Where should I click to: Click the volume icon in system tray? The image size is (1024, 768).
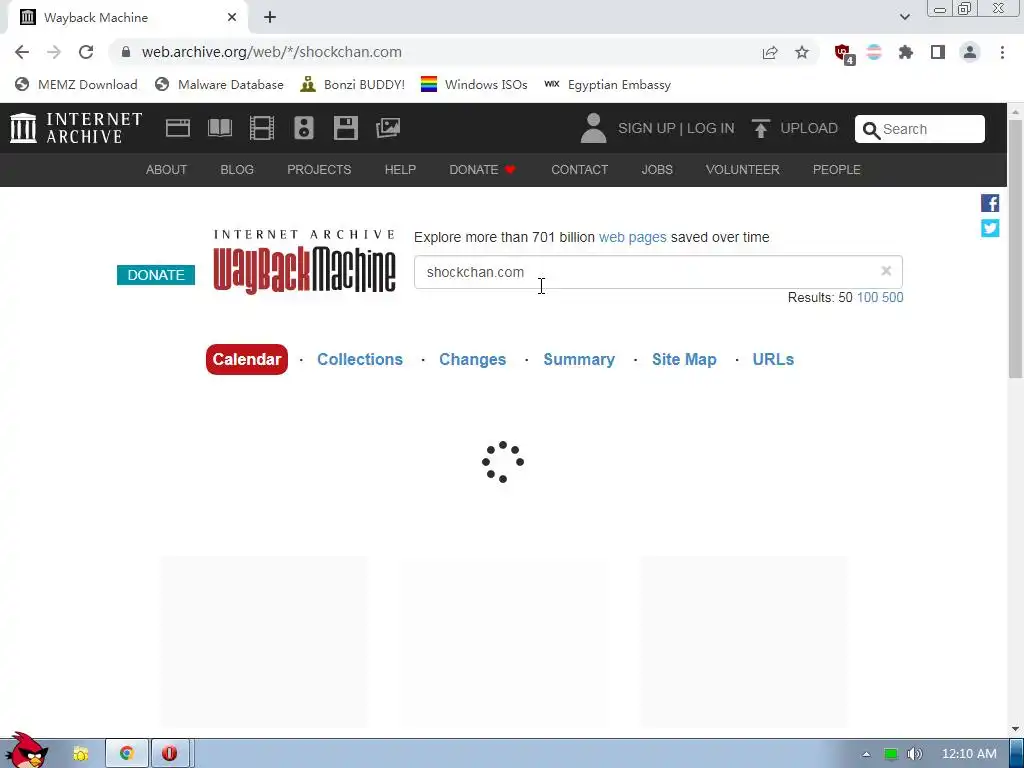(x=914, y=754)
